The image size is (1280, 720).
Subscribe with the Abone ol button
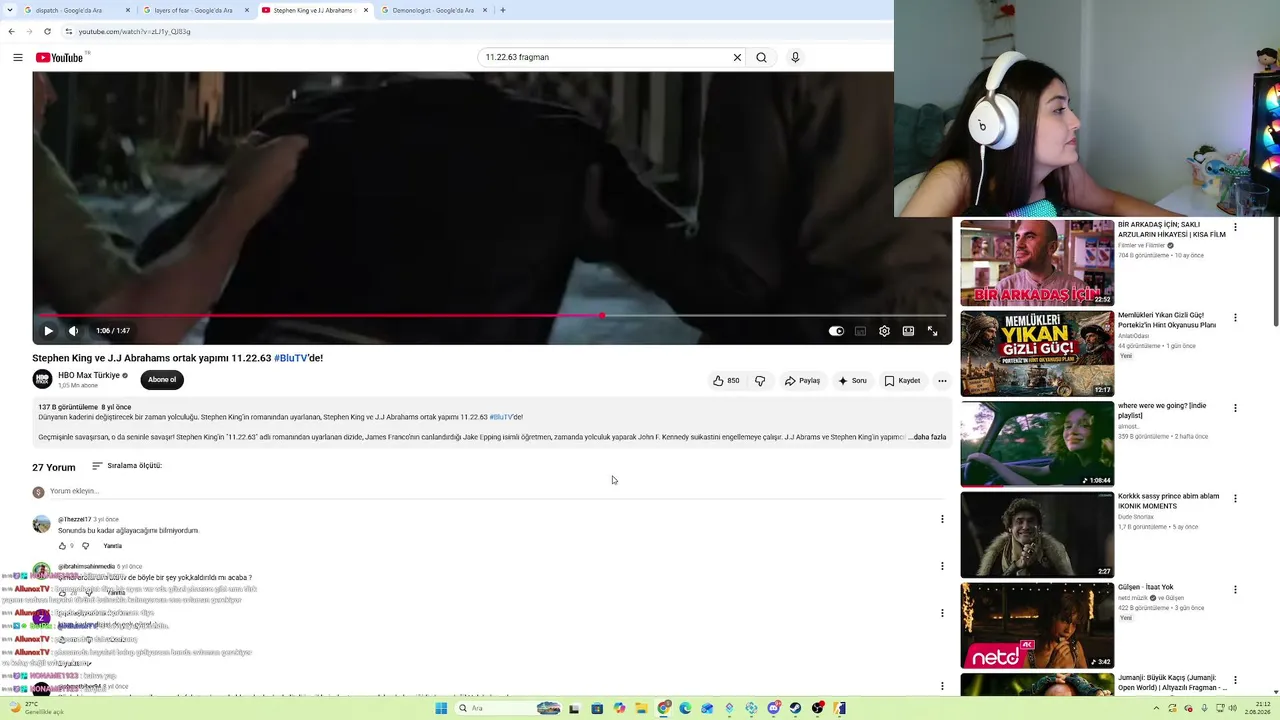pos(162,380)
